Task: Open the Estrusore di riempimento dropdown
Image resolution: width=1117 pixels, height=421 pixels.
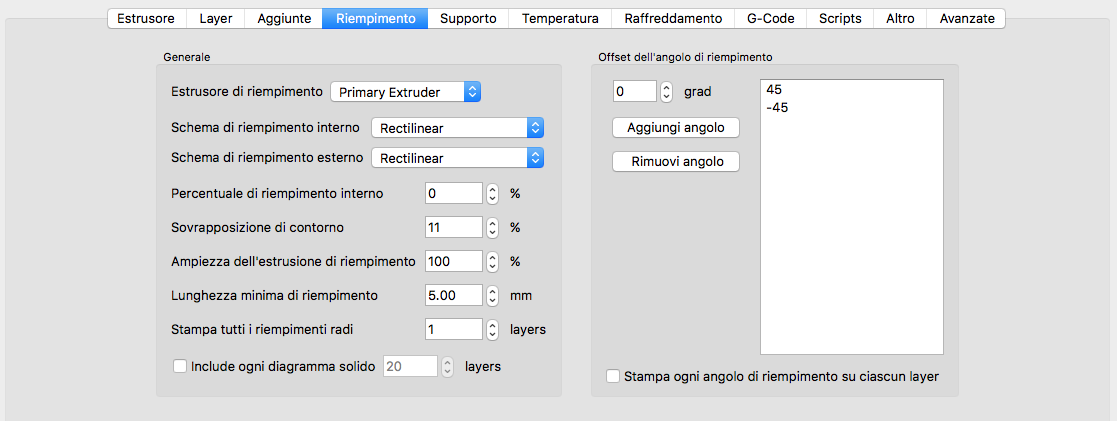Action: click(407, 92)
